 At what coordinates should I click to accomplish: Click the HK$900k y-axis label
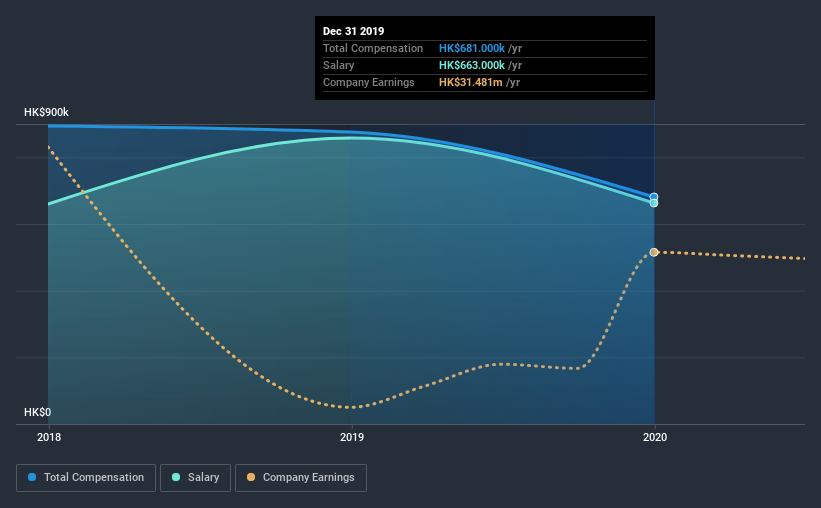point(46,113)
